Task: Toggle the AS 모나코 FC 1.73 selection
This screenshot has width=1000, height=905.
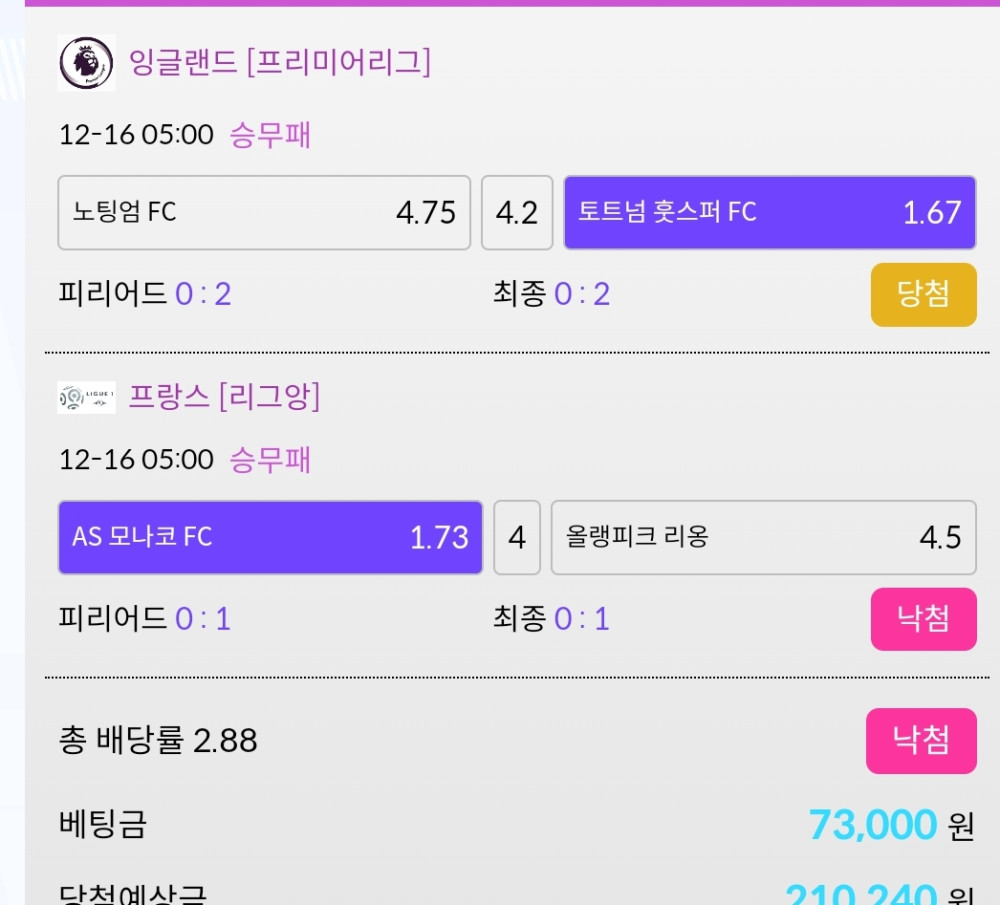Action: point(270,537)
